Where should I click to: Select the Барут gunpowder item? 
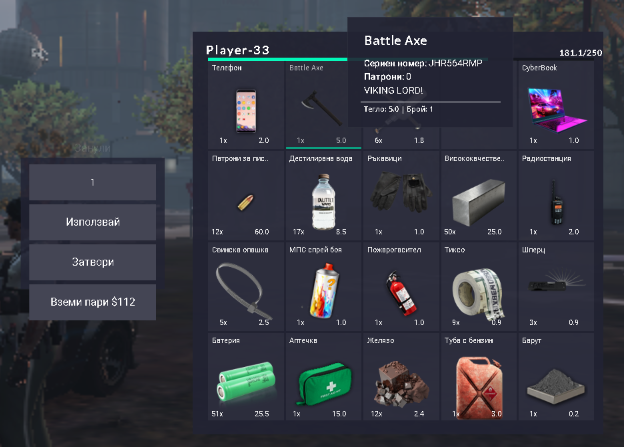[x=556, y=377]
